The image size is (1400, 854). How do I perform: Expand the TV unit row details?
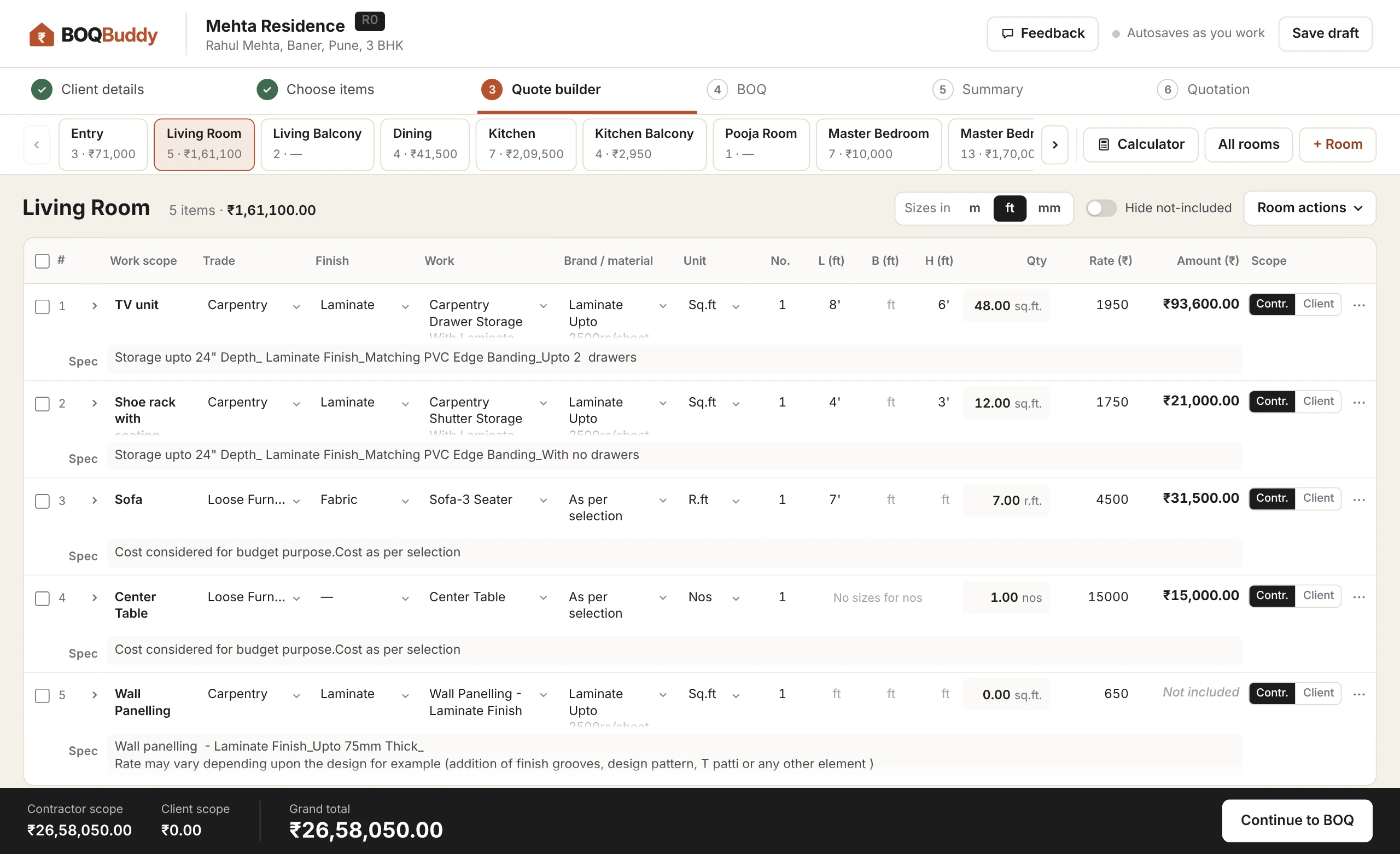click(94, 306)
